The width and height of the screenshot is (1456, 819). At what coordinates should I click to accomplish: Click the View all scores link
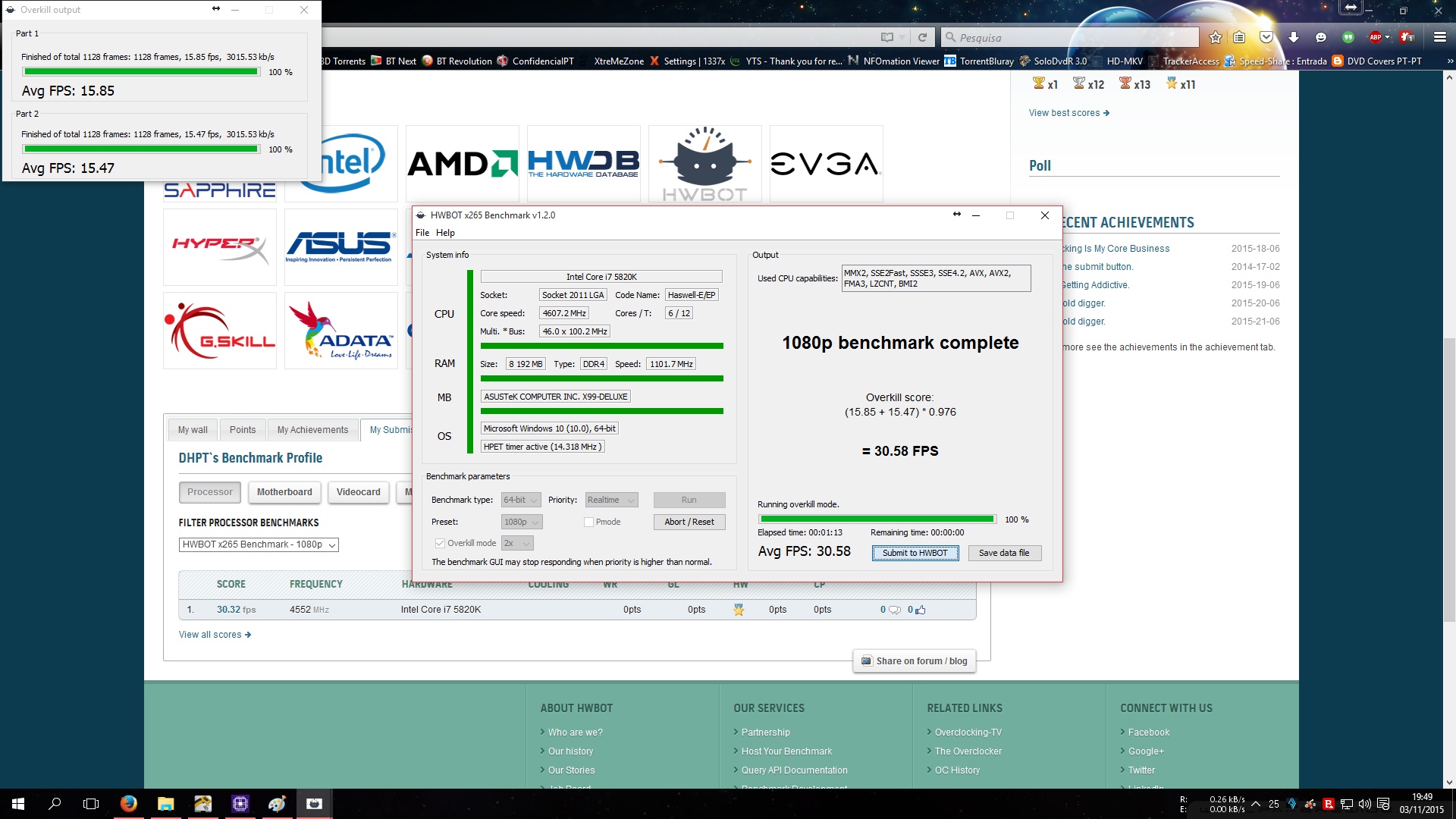(x=215, y=635)
